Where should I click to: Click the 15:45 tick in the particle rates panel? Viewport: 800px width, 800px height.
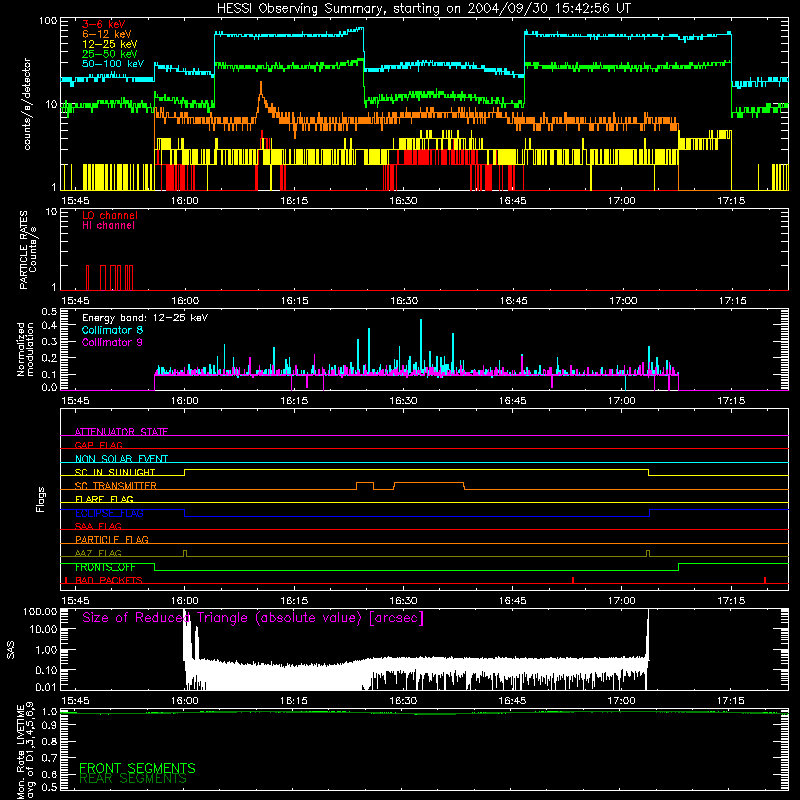coord(76,301)
